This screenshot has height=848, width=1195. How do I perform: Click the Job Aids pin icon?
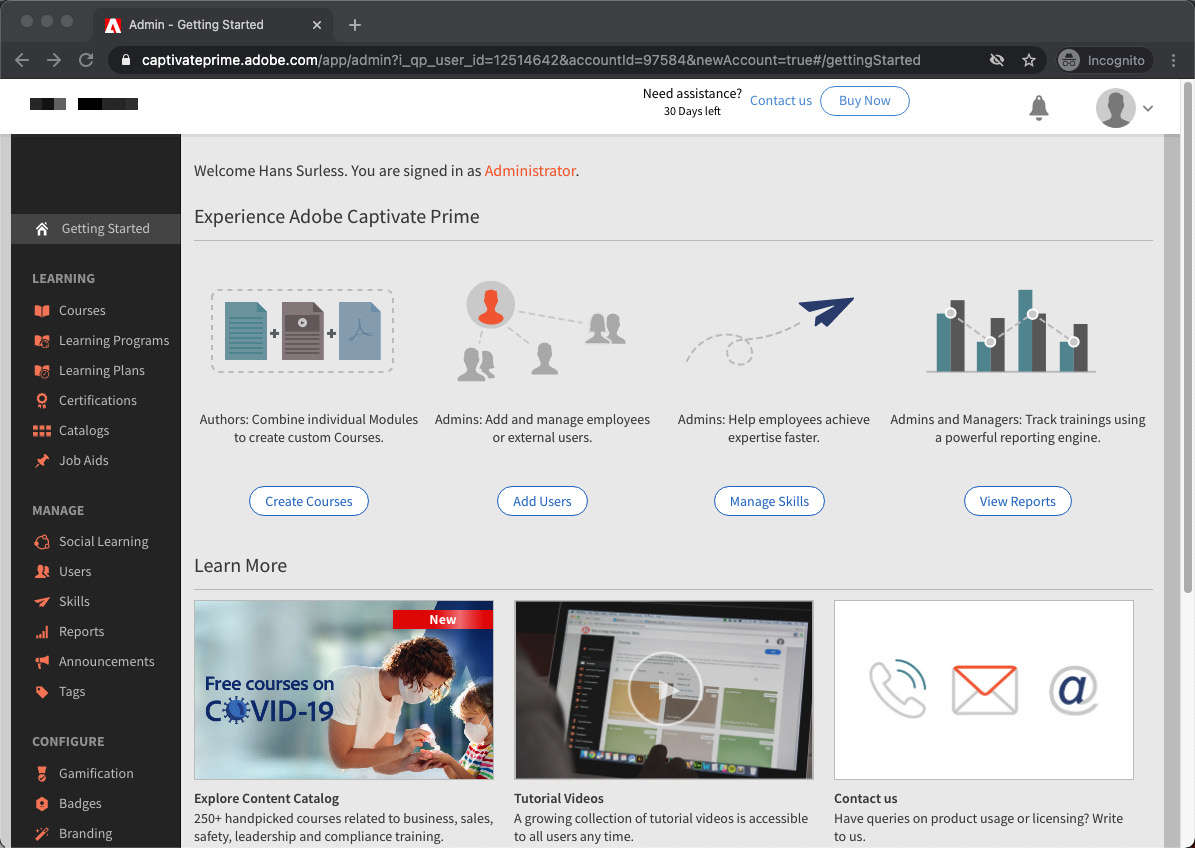(42, 461)
